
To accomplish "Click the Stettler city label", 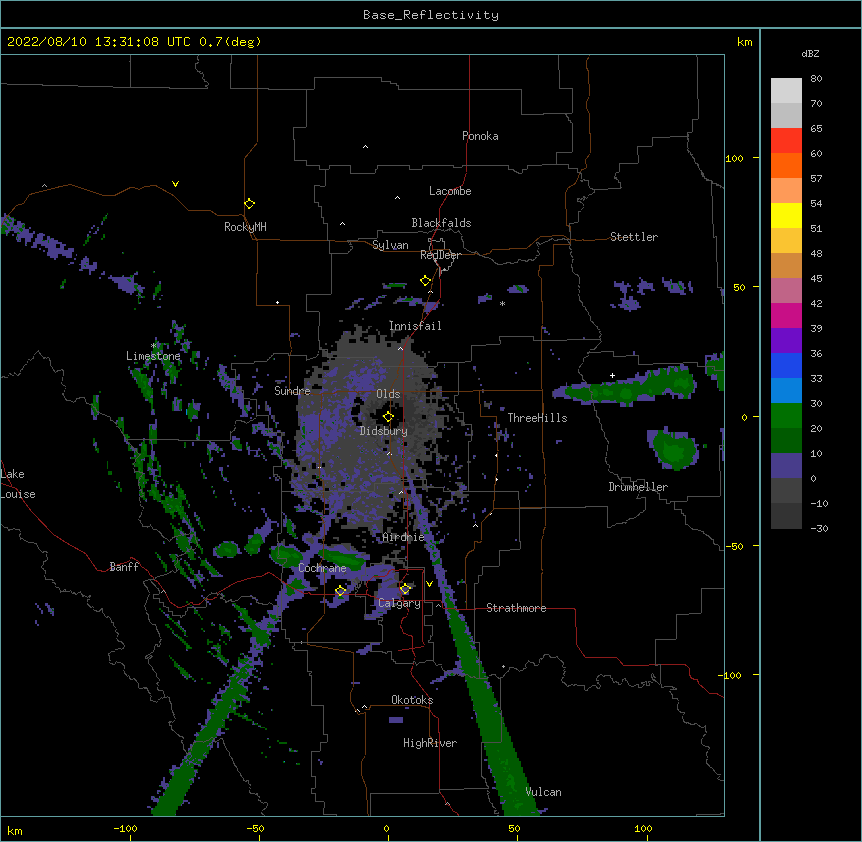I will tap(634, 237).
